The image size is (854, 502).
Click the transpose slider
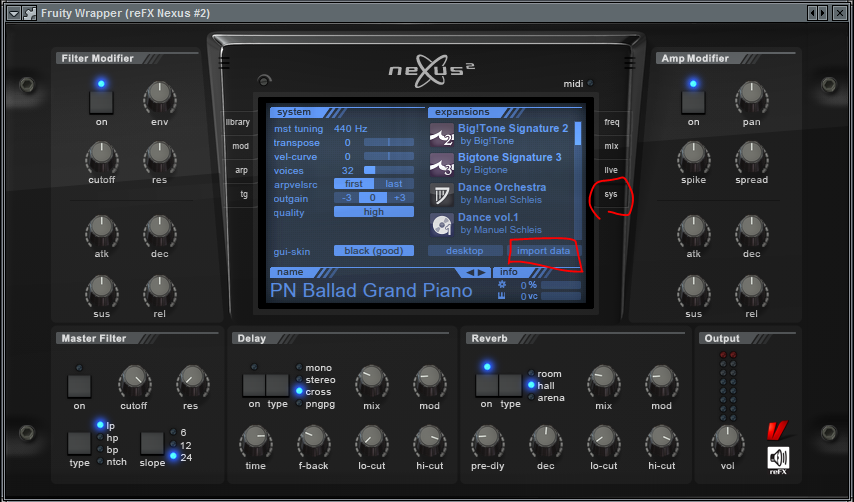click(x=389, y=142)
